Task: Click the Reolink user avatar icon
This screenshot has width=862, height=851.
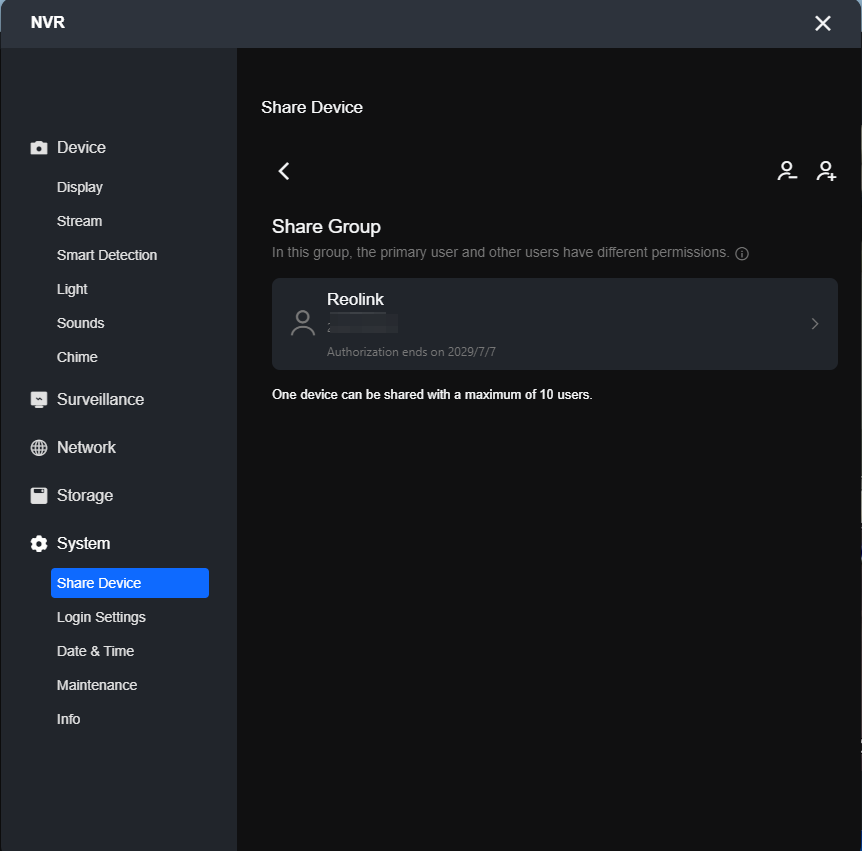Action: (303, 323)
